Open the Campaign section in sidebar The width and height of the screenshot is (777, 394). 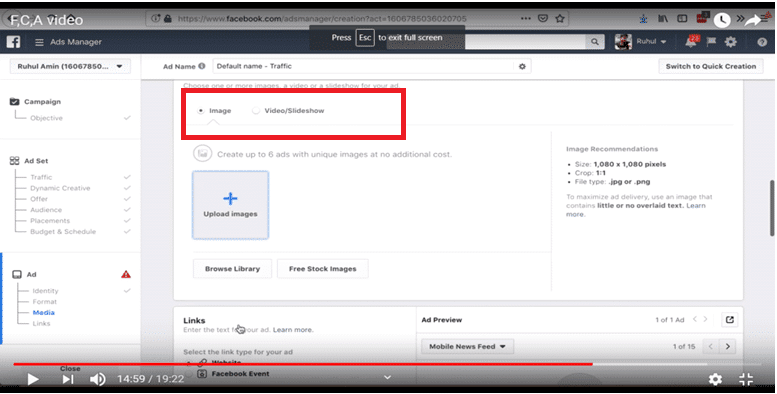pos(42,102)
